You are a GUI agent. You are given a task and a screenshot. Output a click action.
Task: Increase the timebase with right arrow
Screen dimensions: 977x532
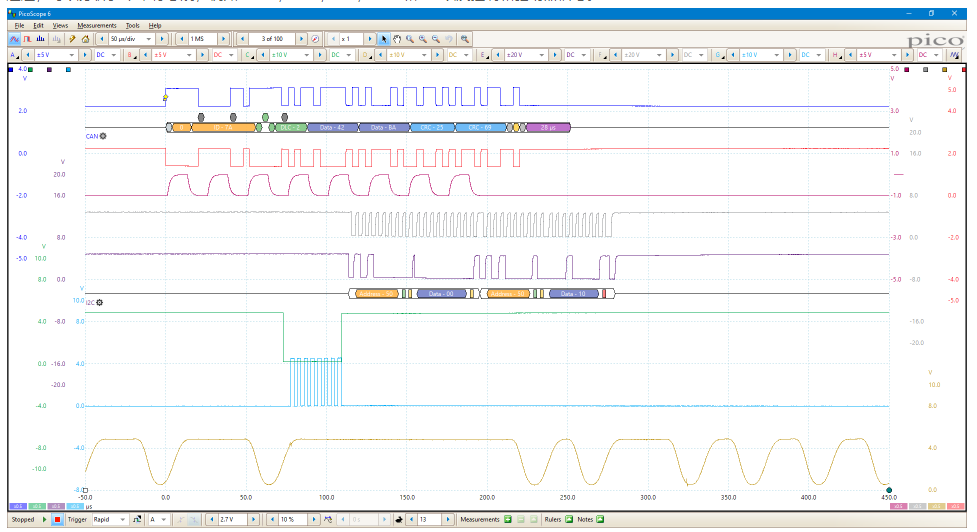pyautogui.click(x=162, y=39)
